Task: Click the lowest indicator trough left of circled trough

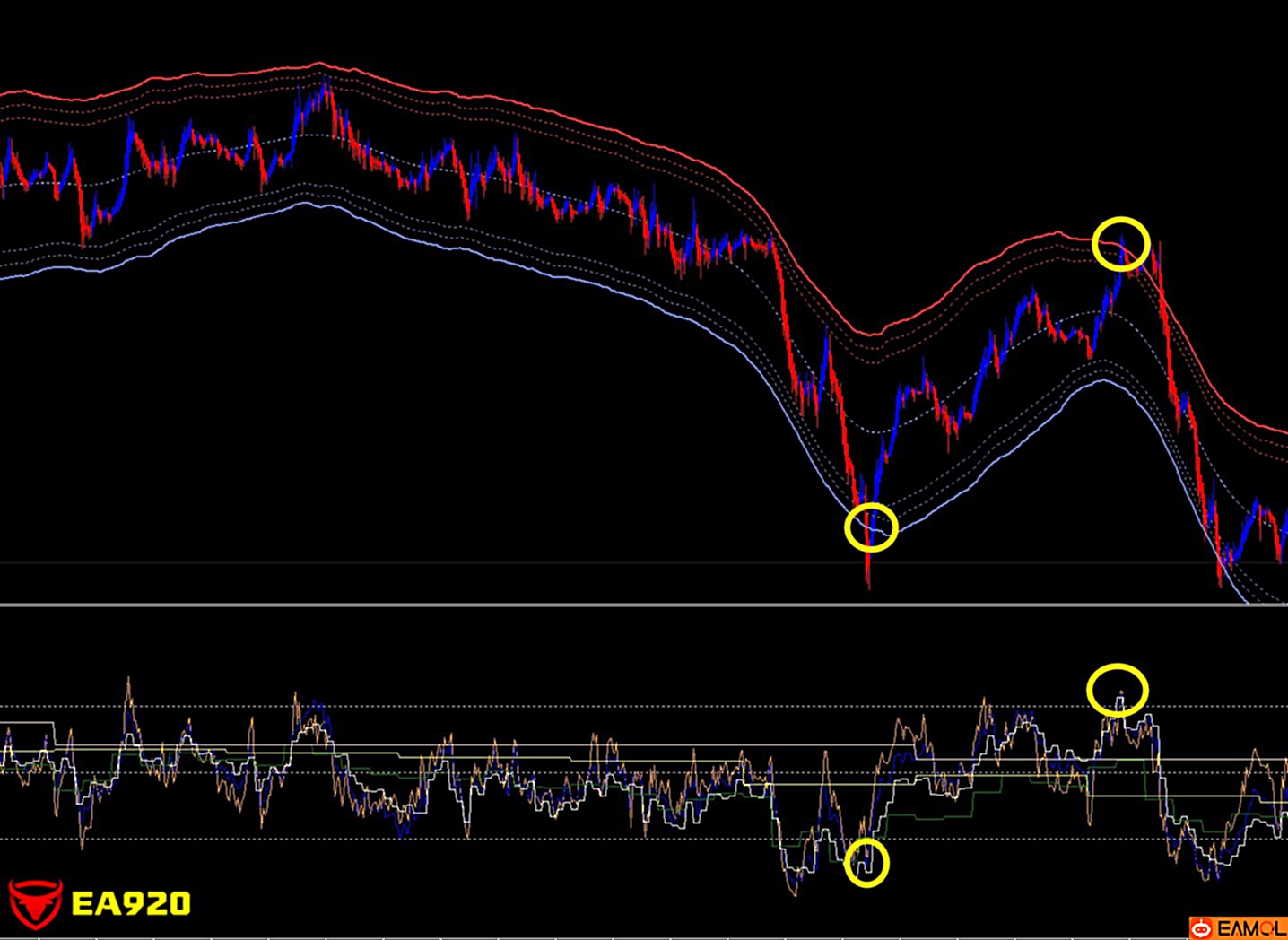Action: pyautogui.click(x=793, y=891)
